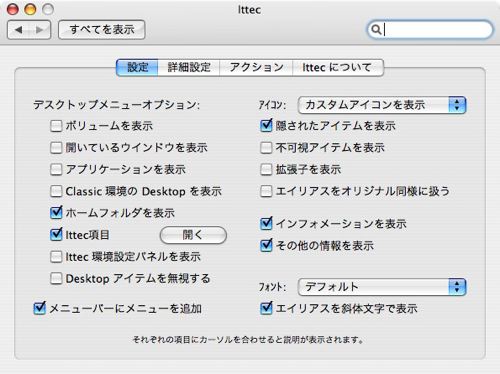This screenshot has width=500, height=374.
Task: Enable 開いているウインドウを表示 checkbox
Action: tap(56, 148)
